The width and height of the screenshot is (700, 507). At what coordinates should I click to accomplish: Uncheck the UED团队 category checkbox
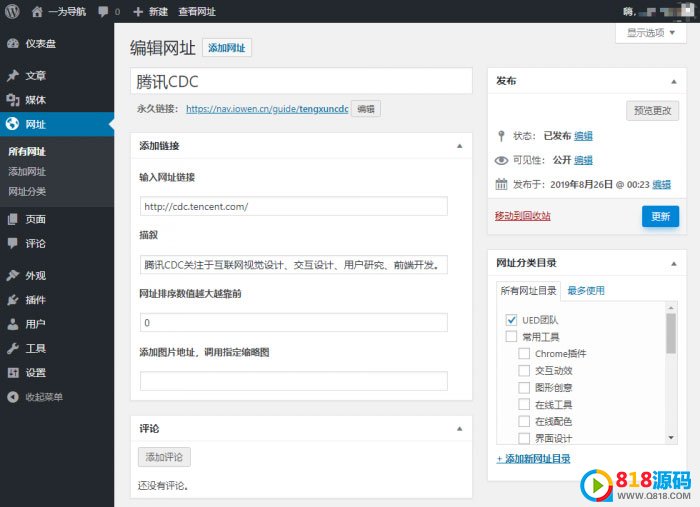511,320
